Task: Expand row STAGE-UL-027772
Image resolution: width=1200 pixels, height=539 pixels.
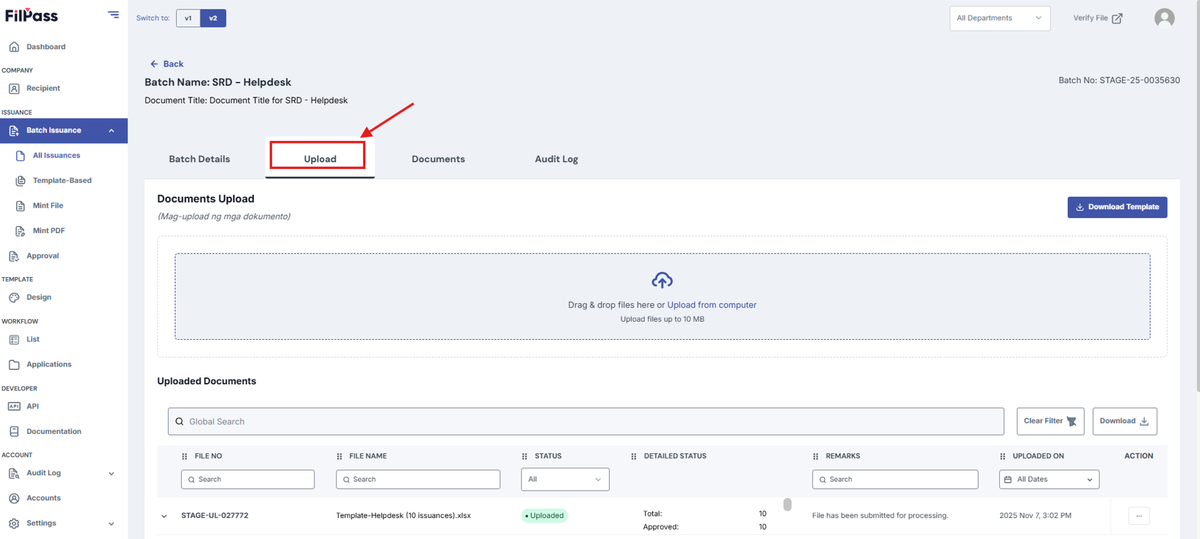Action: tap(164, 516)
